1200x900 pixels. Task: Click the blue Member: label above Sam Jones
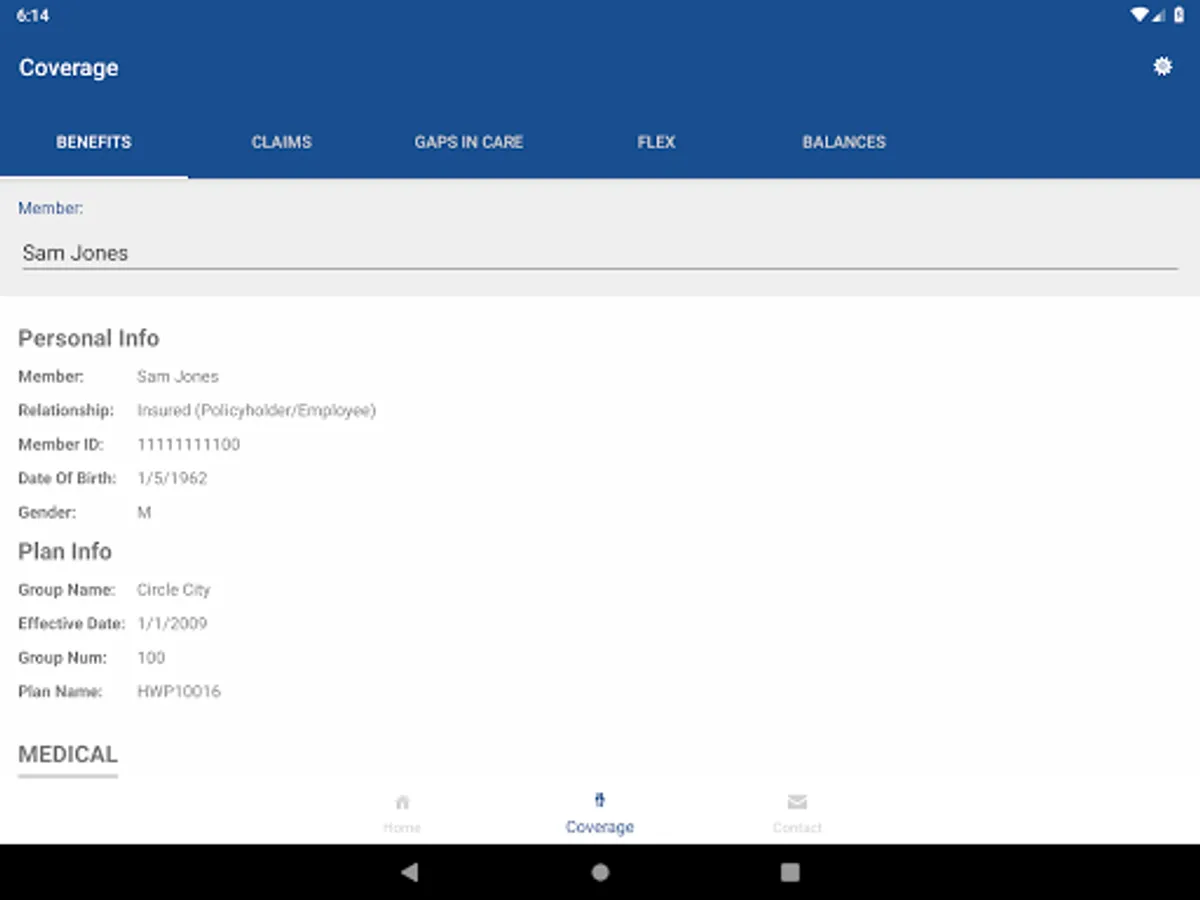pyautogui.click(x=50, y=208)
